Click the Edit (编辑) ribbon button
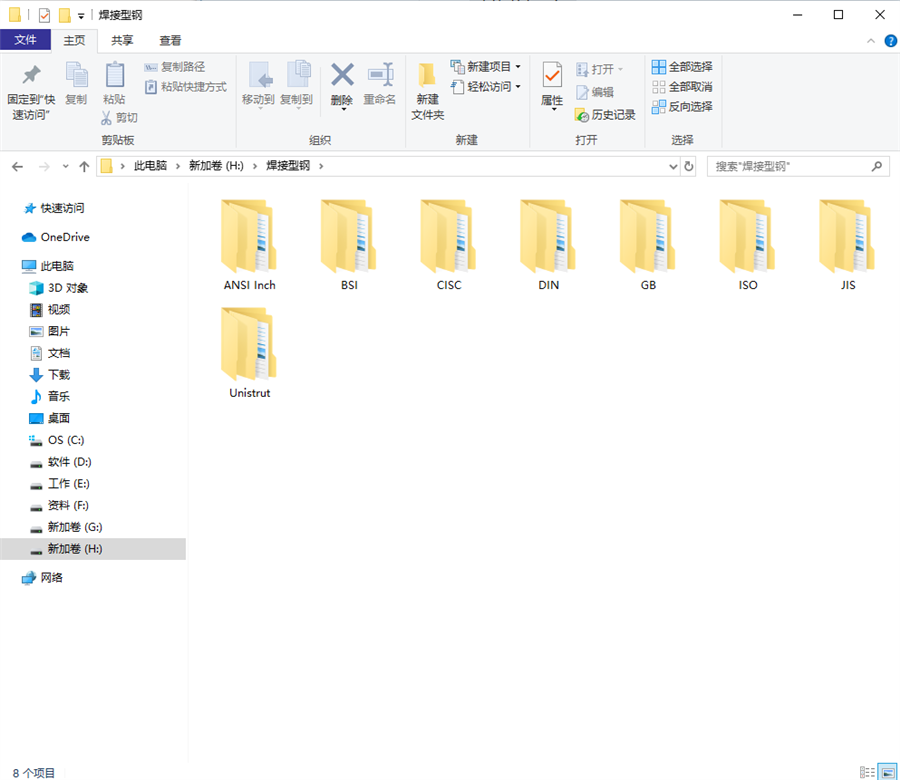Viewport: 900px width, 780px height. coord(595,92)
